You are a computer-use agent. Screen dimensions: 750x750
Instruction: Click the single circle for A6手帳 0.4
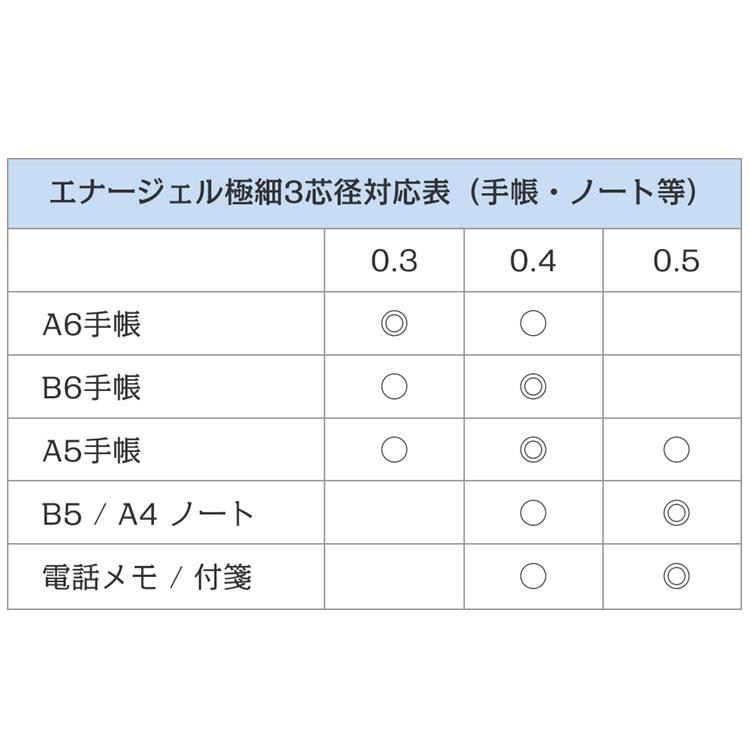[x=533, y=323]
